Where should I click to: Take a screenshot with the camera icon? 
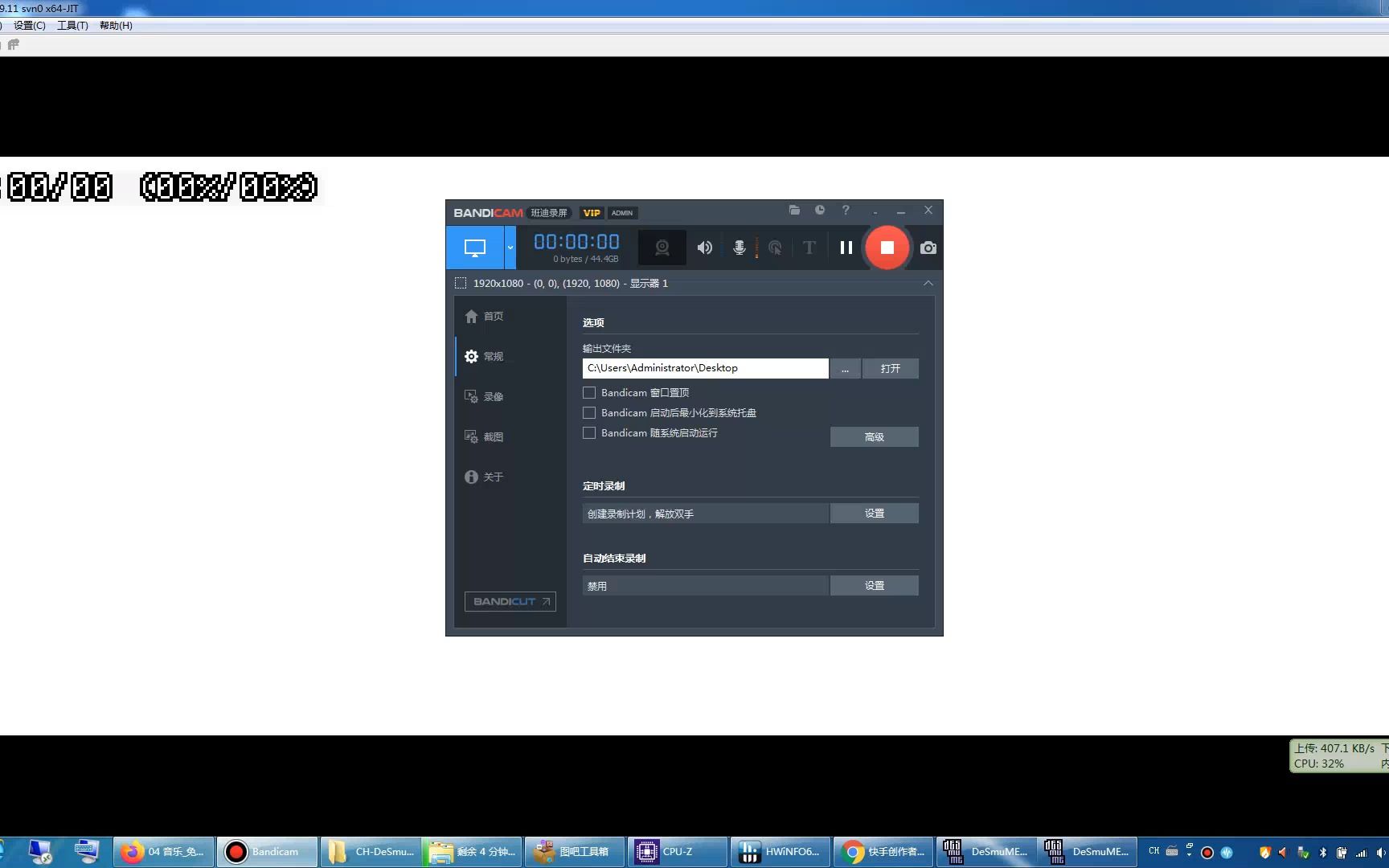[x=928, y=248]
